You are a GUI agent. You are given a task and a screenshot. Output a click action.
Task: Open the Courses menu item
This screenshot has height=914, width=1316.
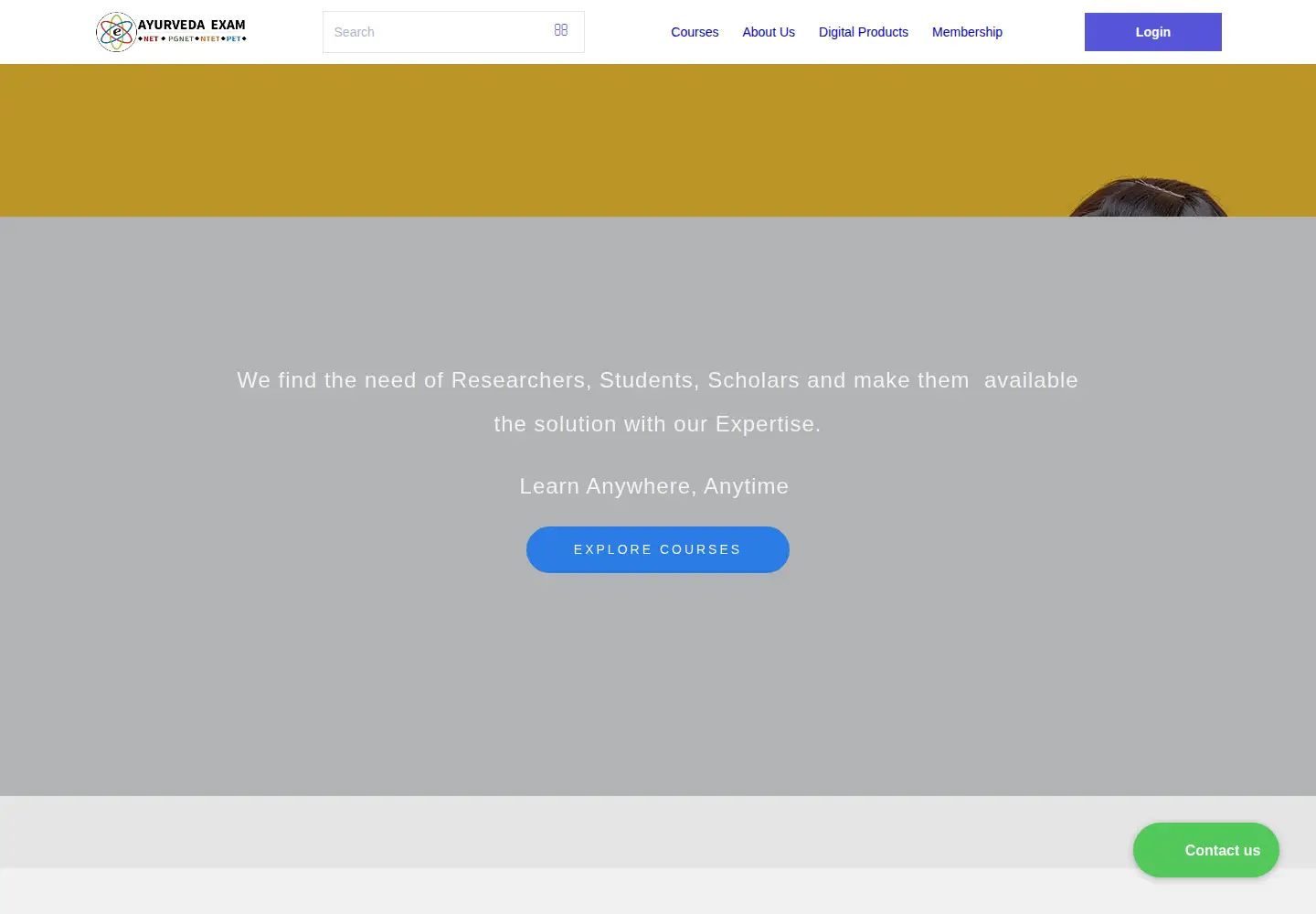tap(695, 32)
